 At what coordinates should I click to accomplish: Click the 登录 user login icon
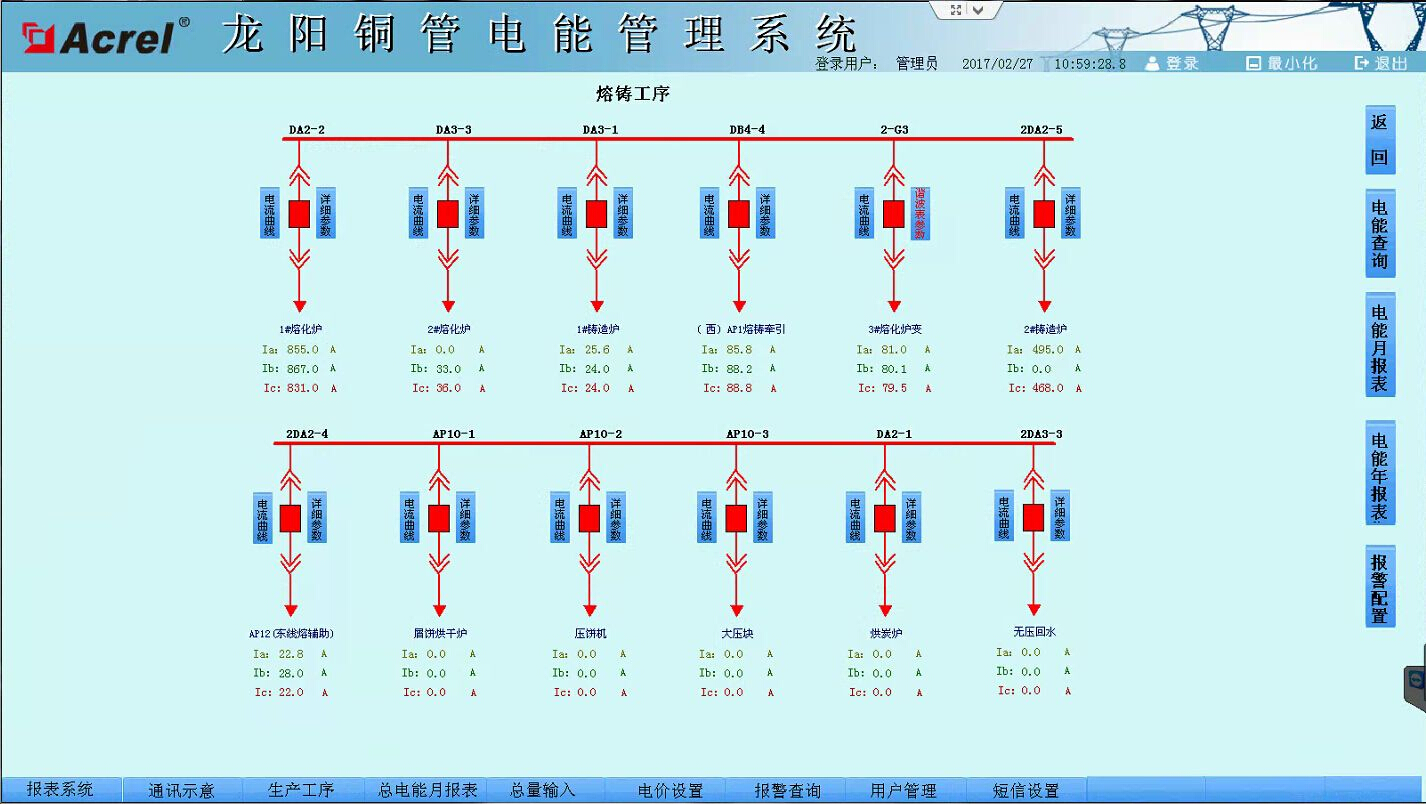tap(1152, 63)
